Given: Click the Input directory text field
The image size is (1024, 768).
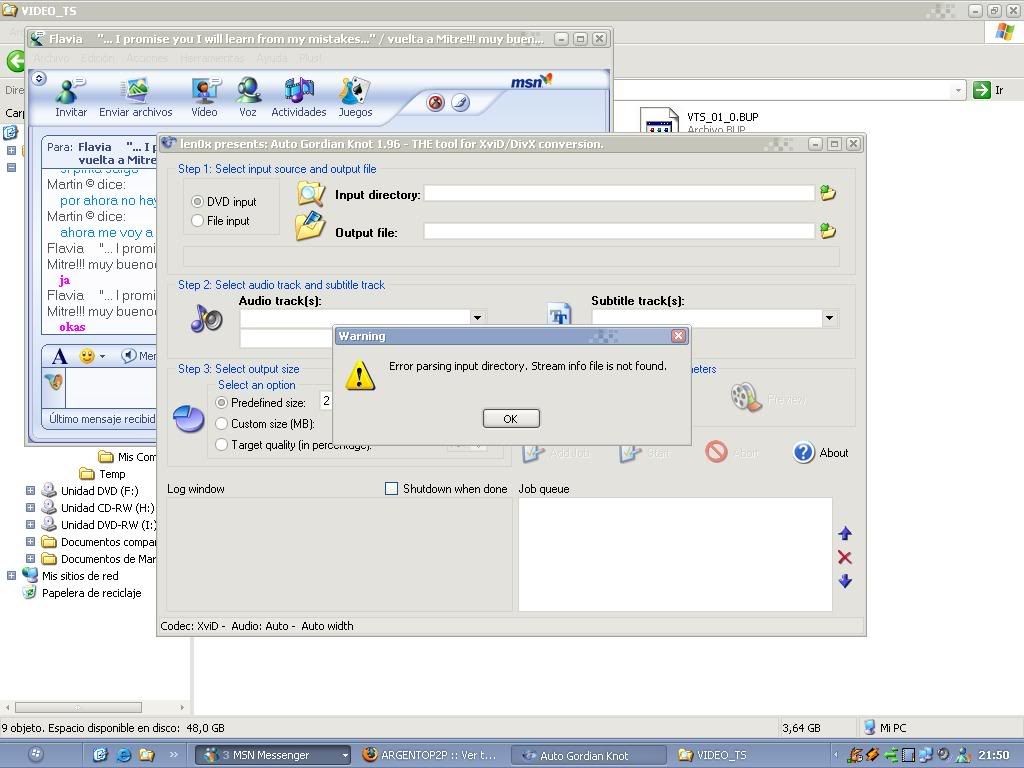Looking at the screenshot, I should [618, 193].
